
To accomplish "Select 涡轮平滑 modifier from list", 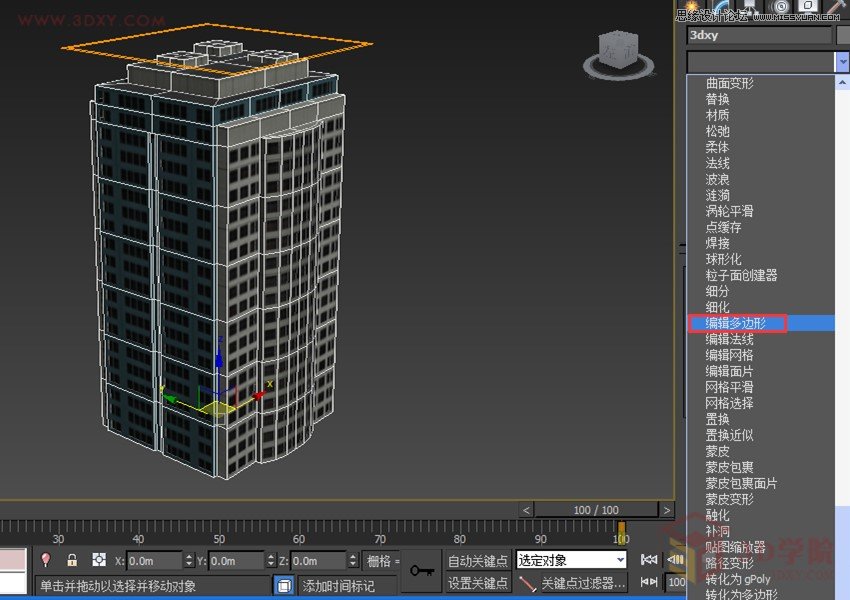I will pos(729,211).
